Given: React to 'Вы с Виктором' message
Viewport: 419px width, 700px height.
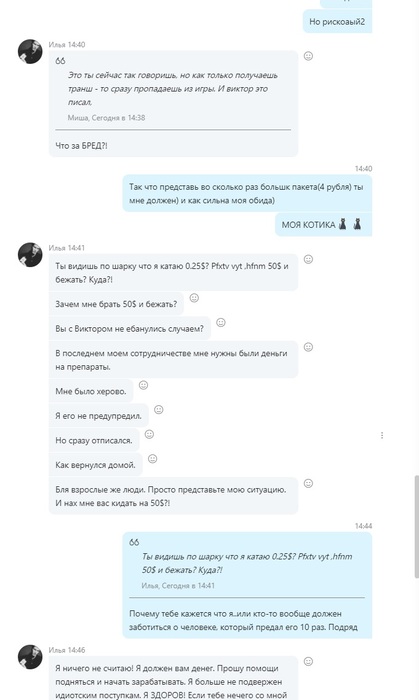Looking at the screenshot, I should 220,322.
